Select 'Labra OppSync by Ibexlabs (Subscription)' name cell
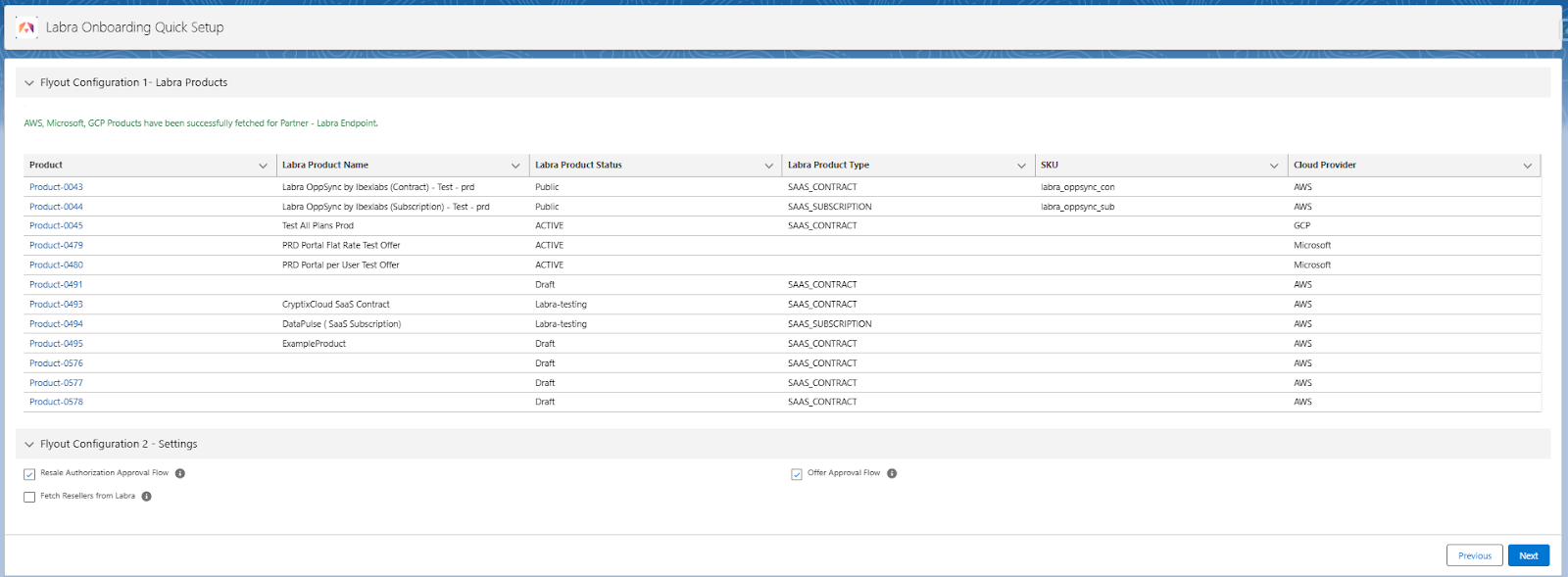 pos(386,207)
